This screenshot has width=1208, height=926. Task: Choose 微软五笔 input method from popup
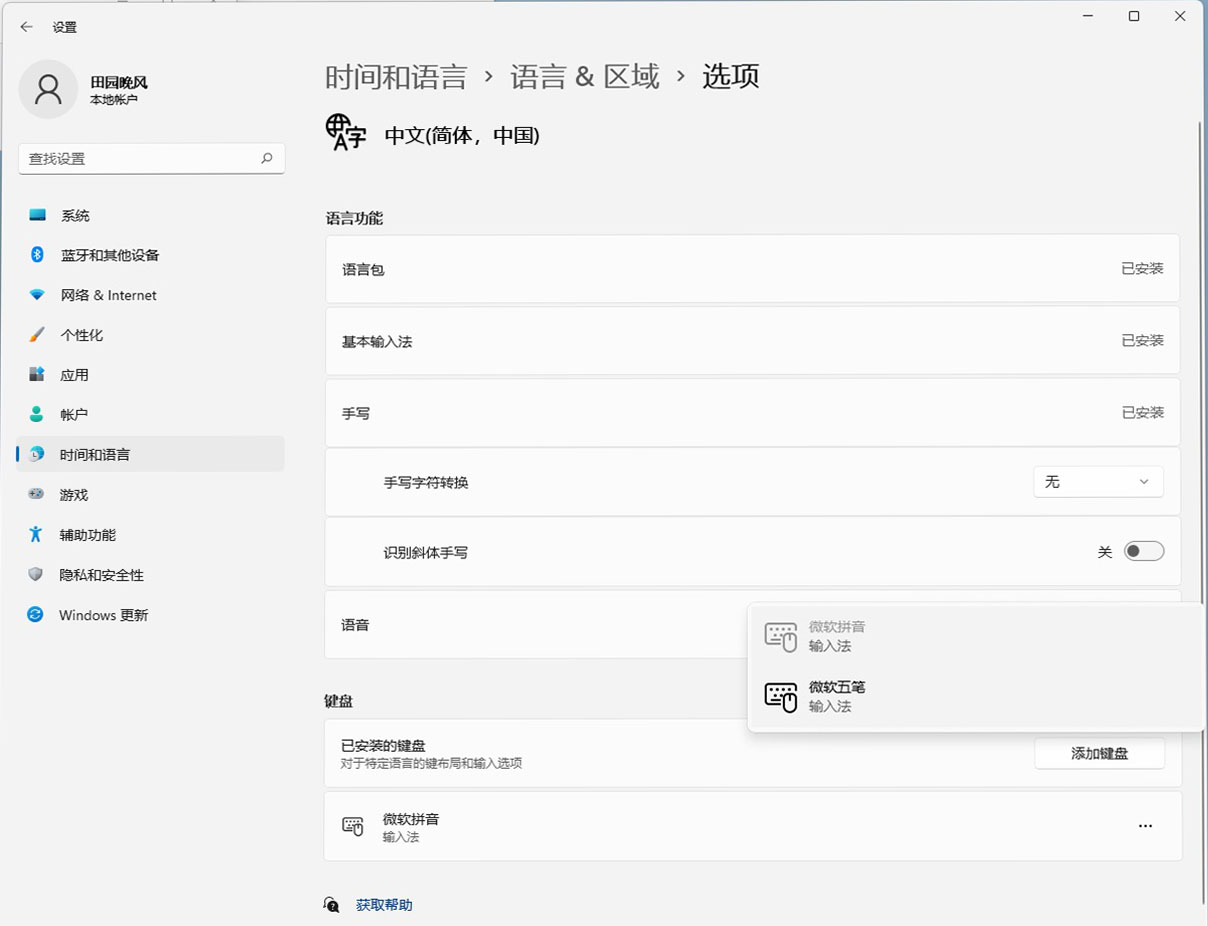point(837,696)
